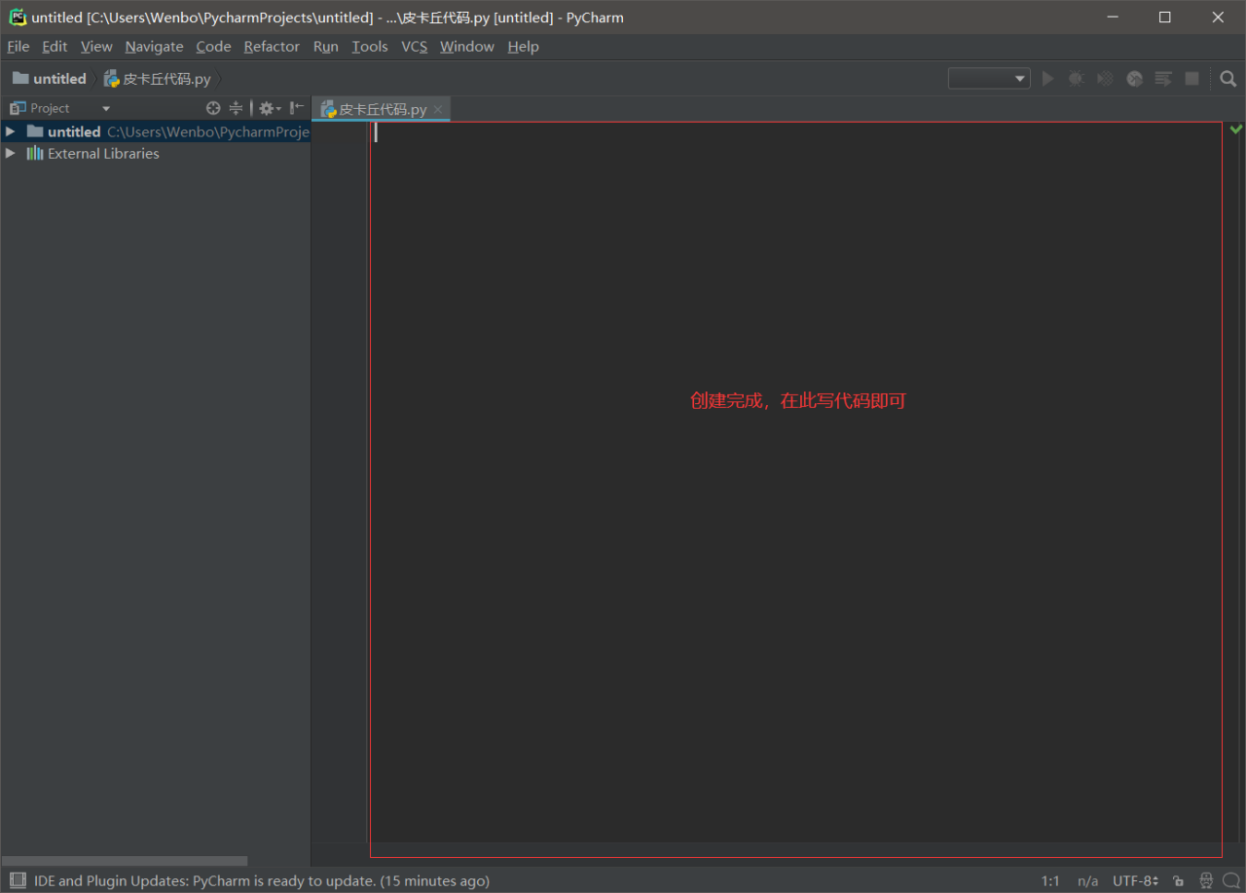This screenshot has height=893, width=1246.
Task: Click tool window quick-access icon in status bar
Action: point(16,881)
